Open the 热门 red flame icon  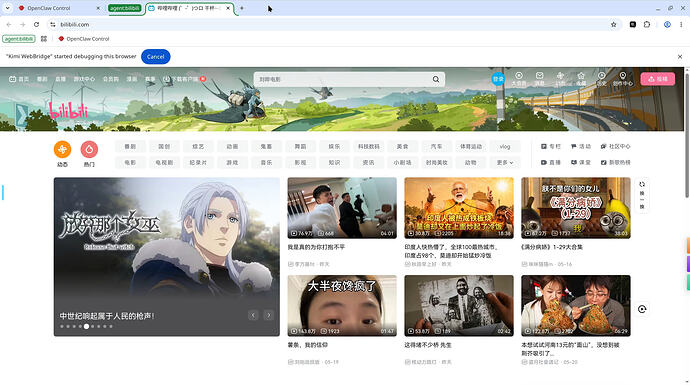[x=89, y=150]
